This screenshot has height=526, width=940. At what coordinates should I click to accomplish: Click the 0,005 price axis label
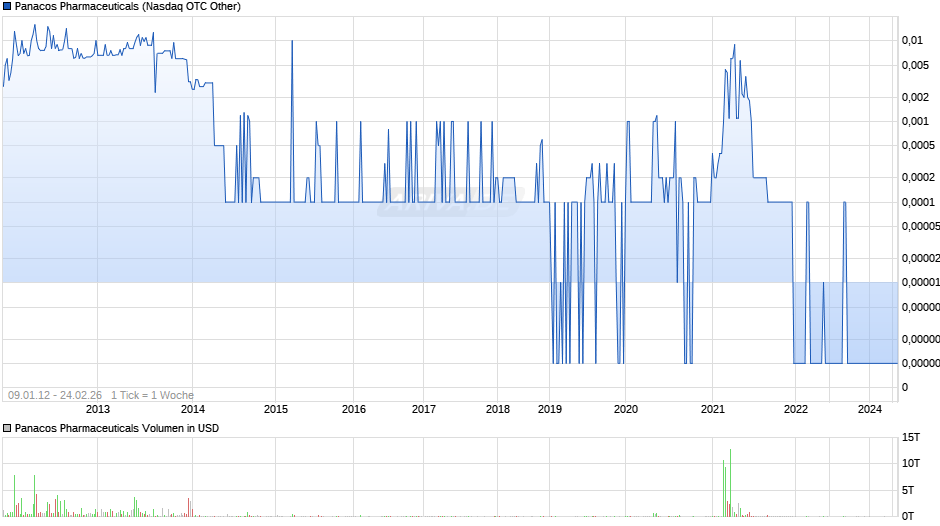point(915,65)
